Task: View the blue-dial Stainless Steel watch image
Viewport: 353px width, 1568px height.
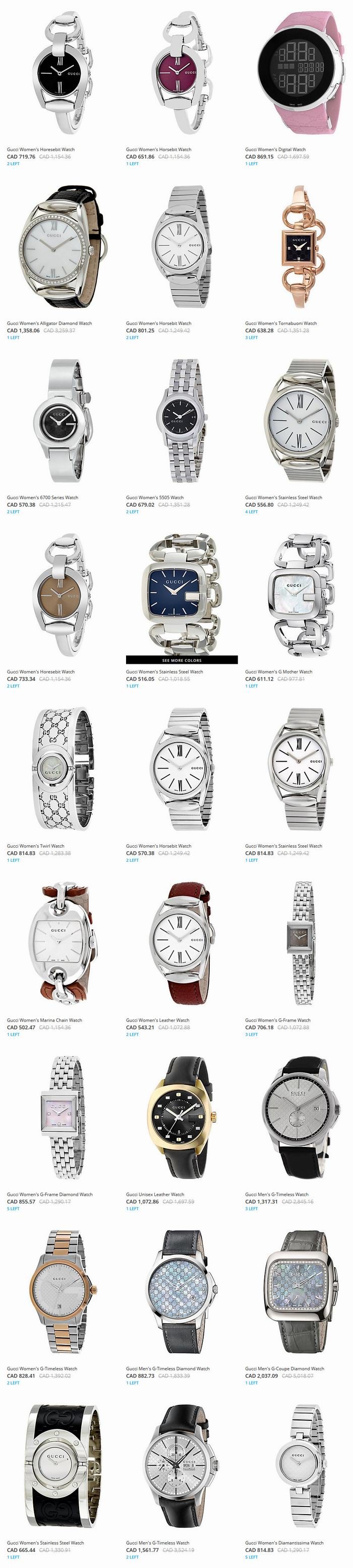Action: tap(182, 594)
